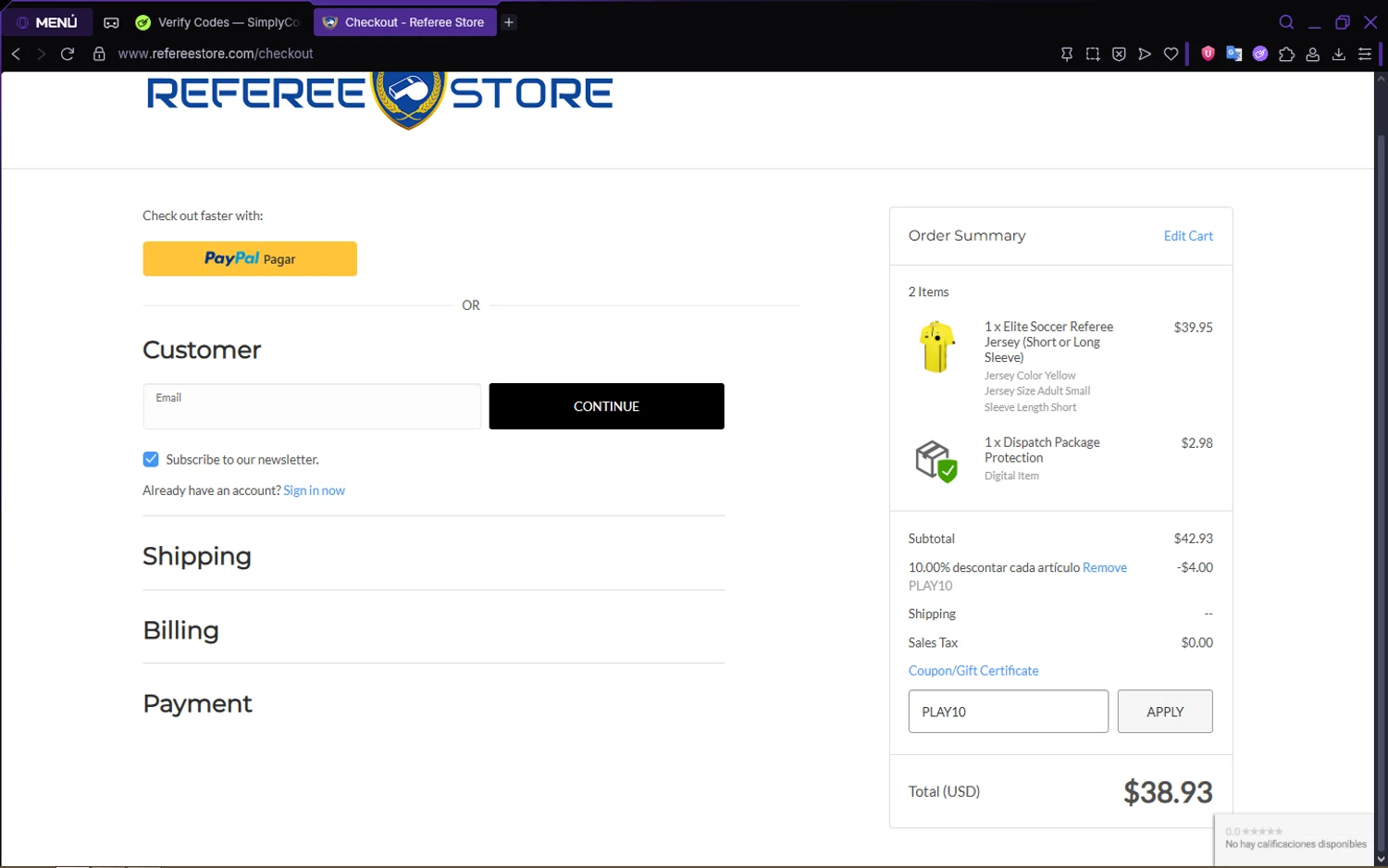Click the -$4.00 discount value
1388x868 pixels.
pos(1195,567)
